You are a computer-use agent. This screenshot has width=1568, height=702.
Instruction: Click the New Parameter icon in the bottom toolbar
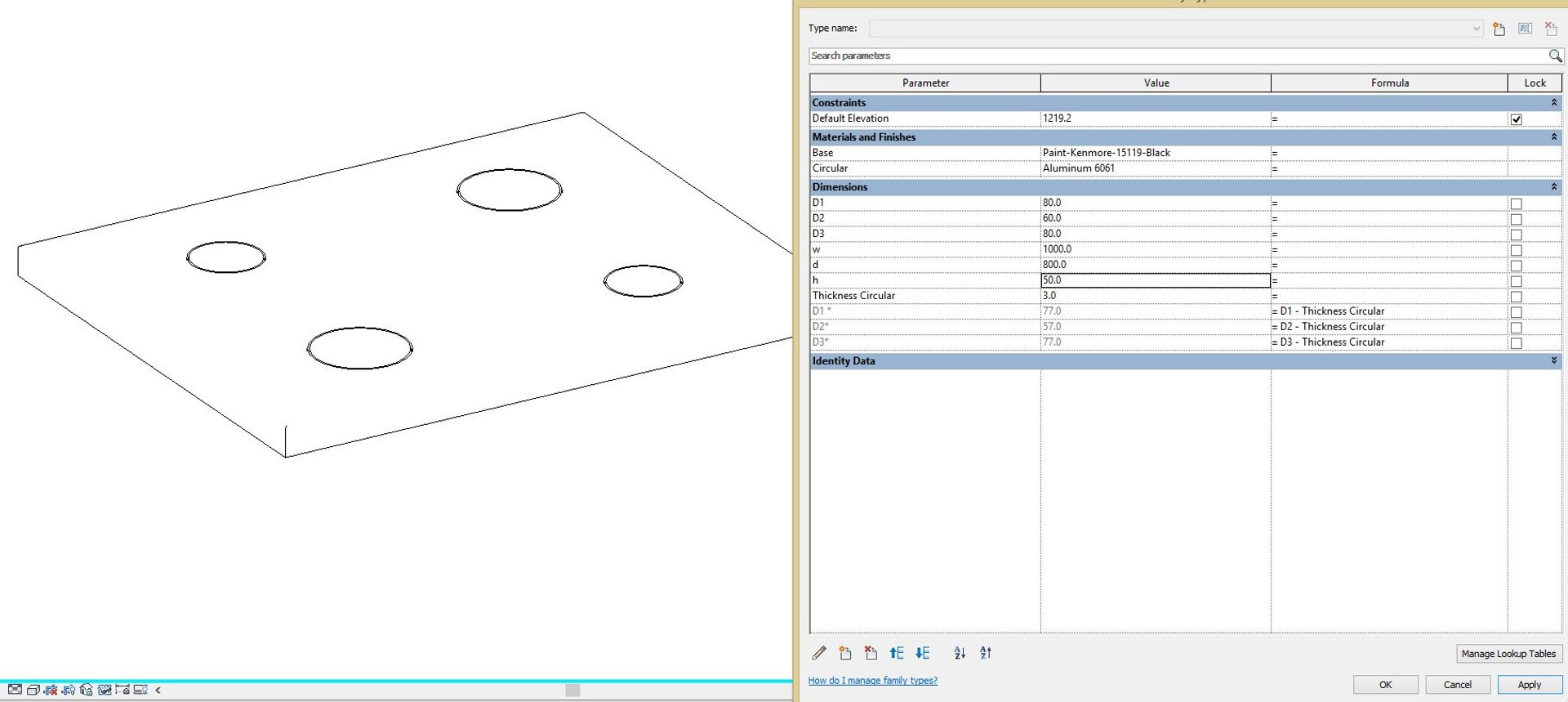pyautogui.click(x=845, y=653)
